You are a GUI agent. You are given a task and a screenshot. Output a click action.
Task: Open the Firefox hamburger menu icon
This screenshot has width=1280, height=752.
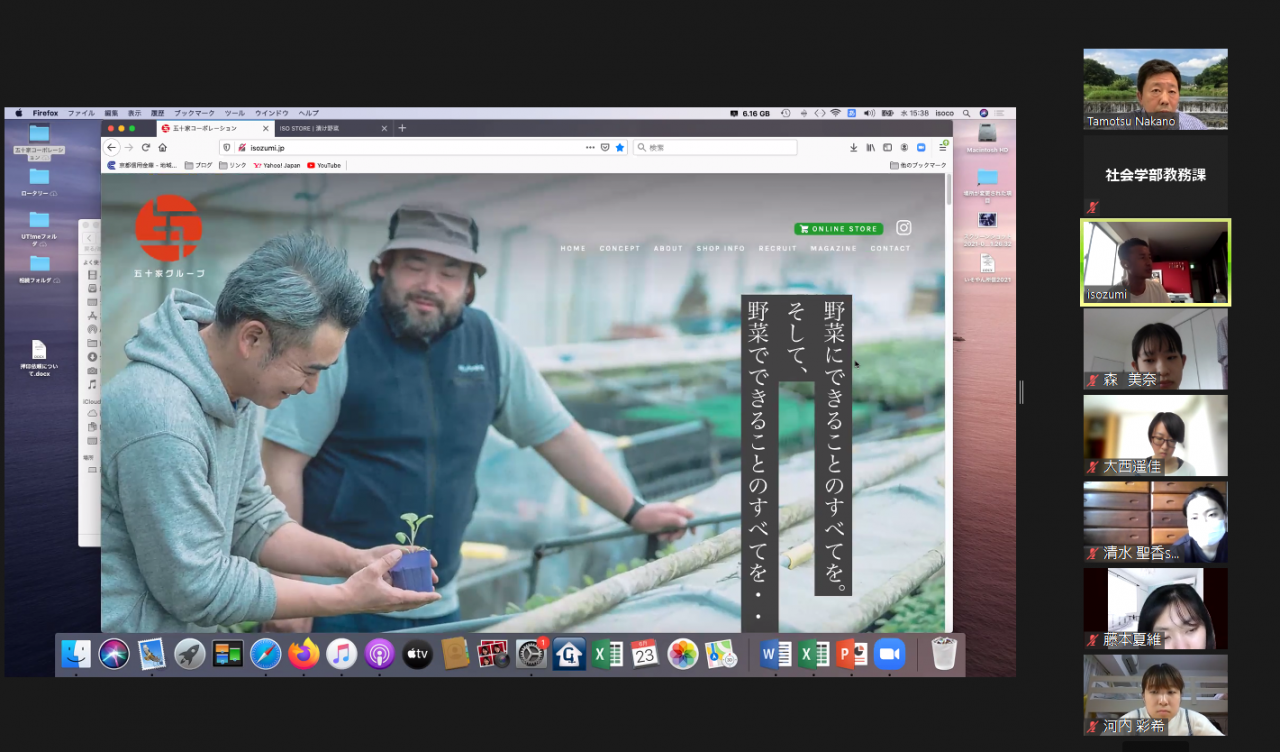pyautogui.click(x=942, y=147)
